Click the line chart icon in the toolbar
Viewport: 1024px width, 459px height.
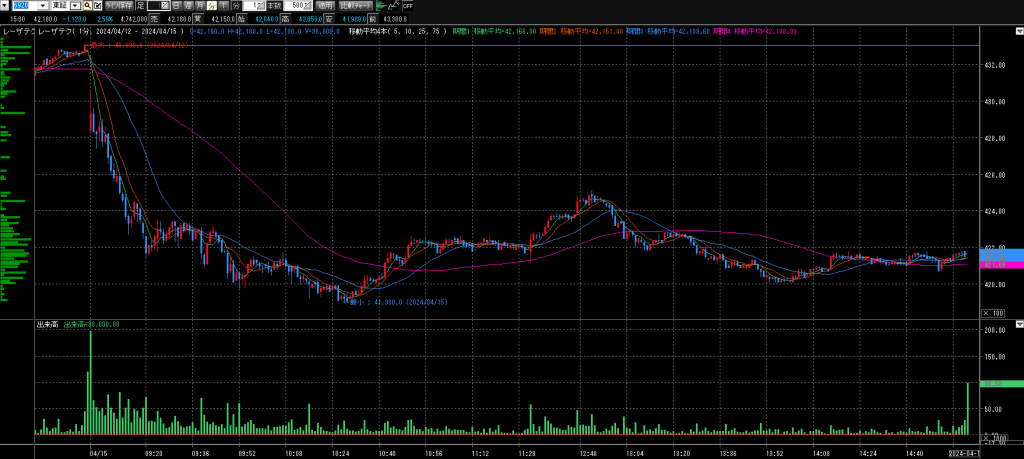tap(393, 6)
